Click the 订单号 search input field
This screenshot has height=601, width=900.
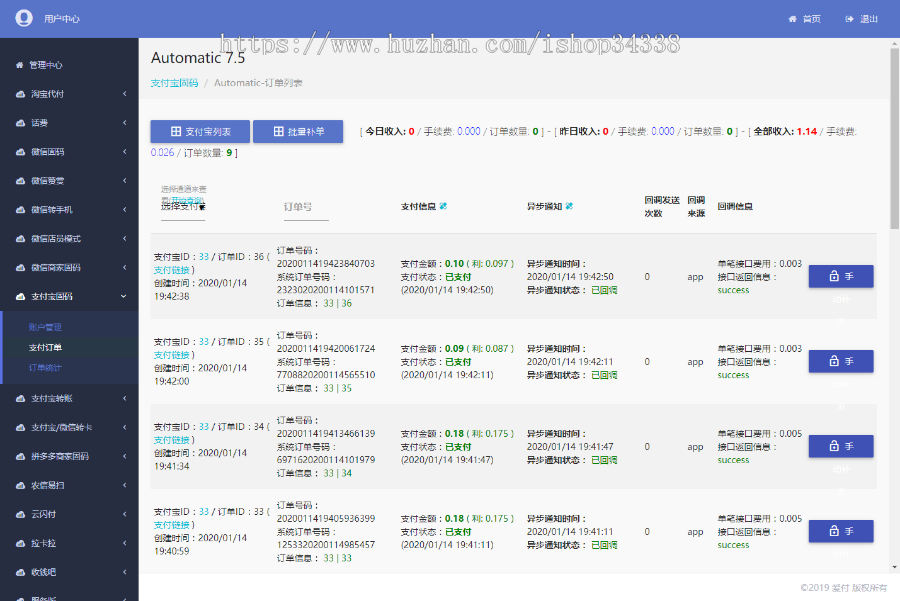(x=327, y=207)
